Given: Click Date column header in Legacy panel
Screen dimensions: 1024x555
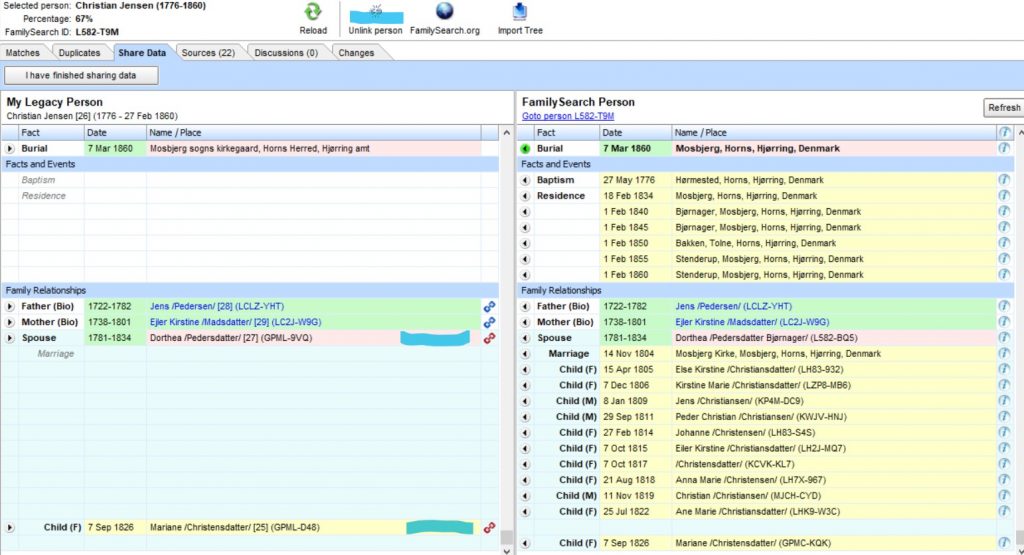Looking at the screenshot, I should click(115, 133).
